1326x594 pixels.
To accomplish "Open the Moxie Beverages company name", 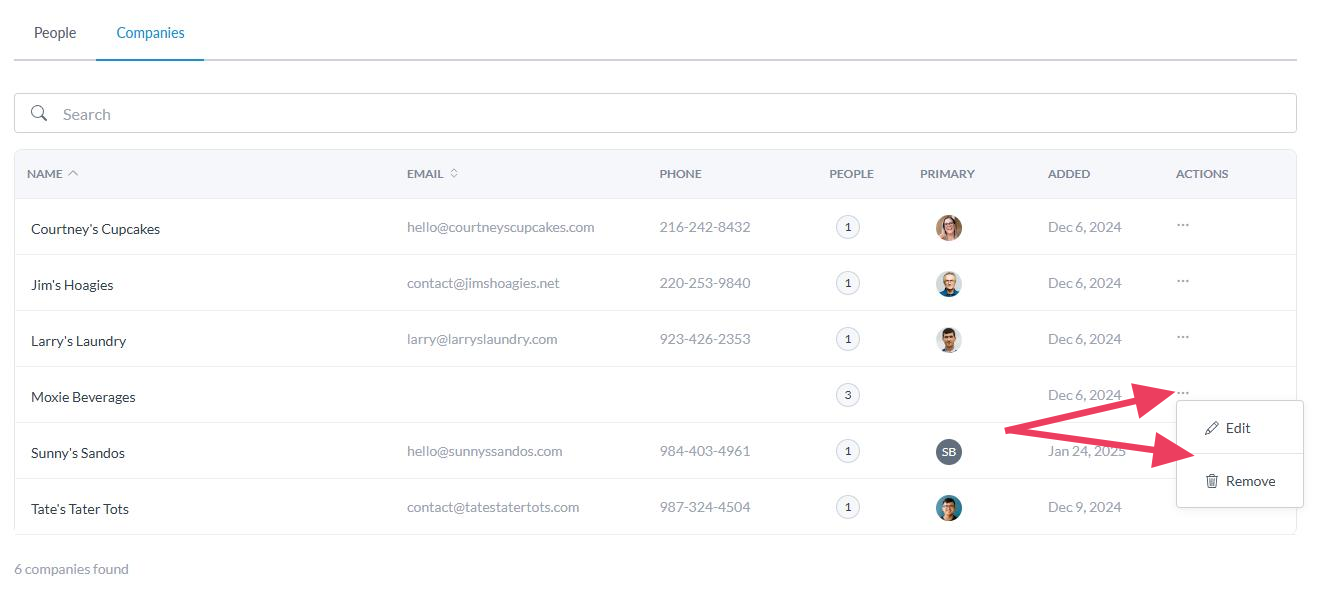I will click(83, 397).
